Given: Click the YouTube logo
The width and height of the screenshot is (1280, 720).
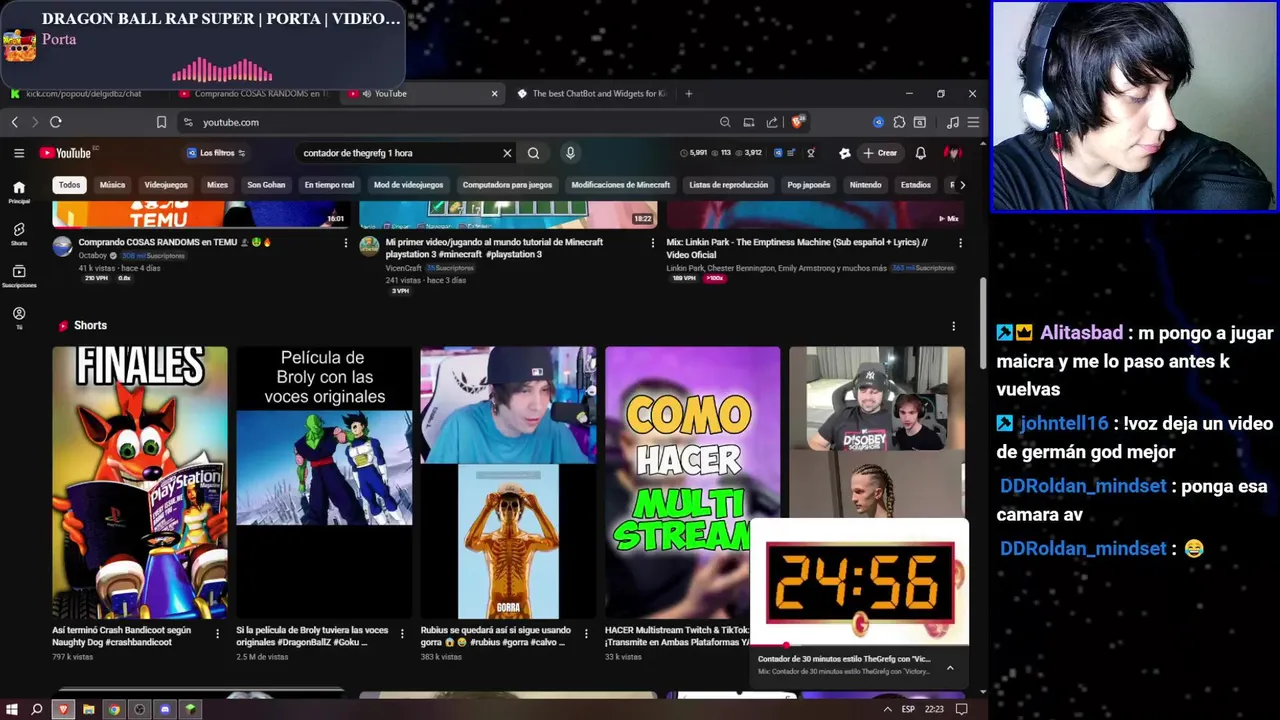Looking at the screenshot, I should pyautogui.click(x=68, y=153).
